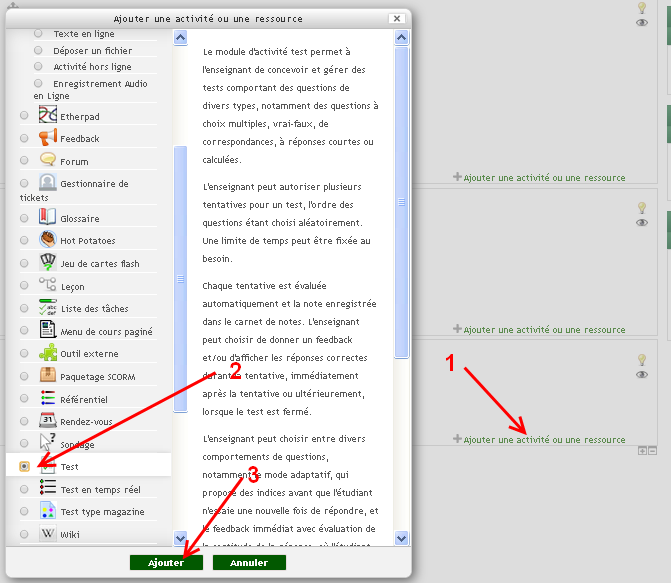Click the Jeu de cartes flash icon
This screenshot has height=583, width=671.
(48, 262)
